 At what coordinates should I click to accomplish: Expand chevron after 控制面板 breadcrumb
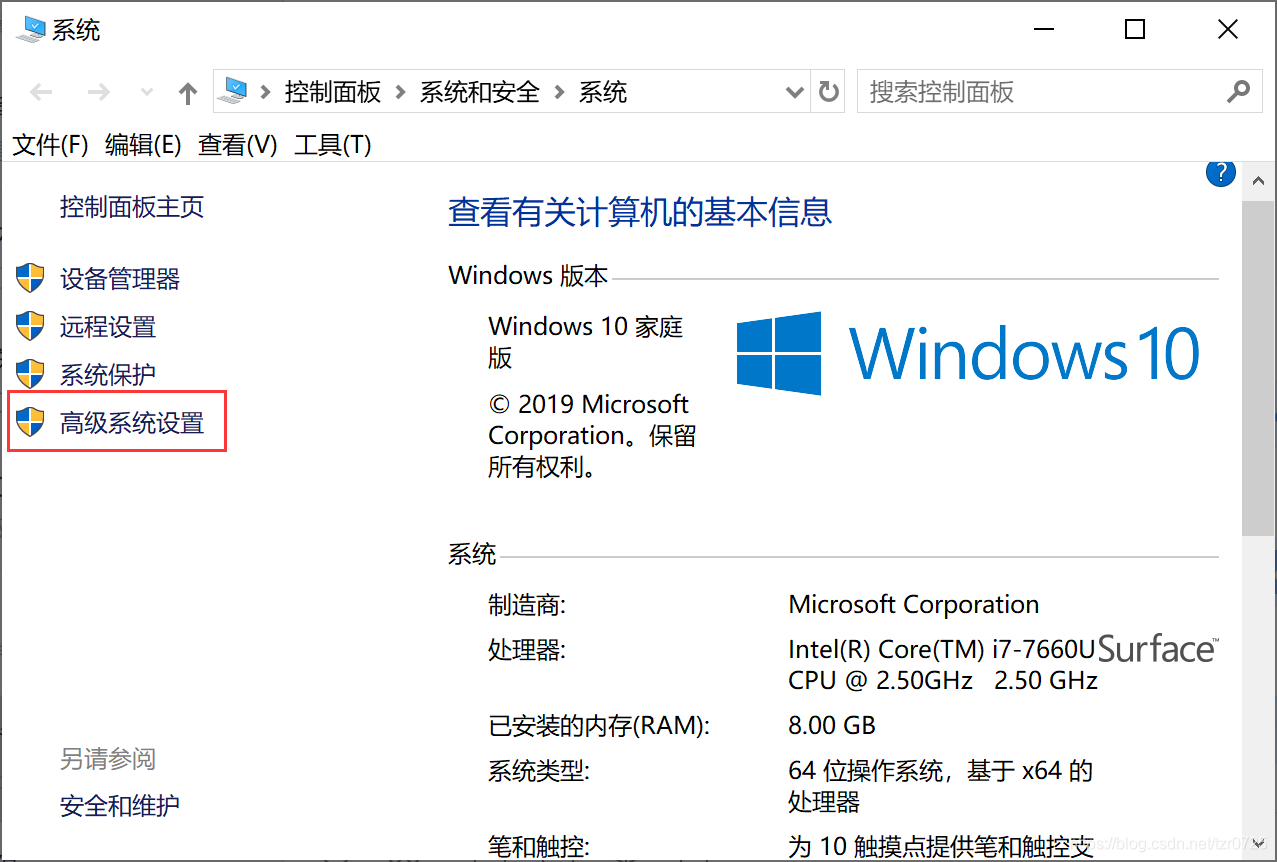tap(400, 93)
